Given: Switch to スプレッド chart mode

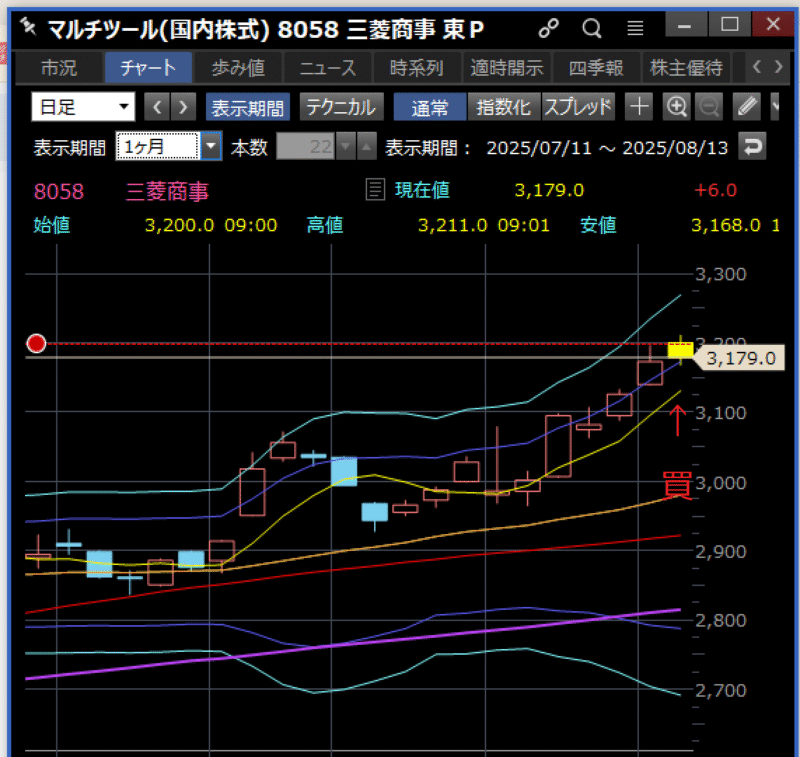Looking at the screenshot, I should 578,107.
